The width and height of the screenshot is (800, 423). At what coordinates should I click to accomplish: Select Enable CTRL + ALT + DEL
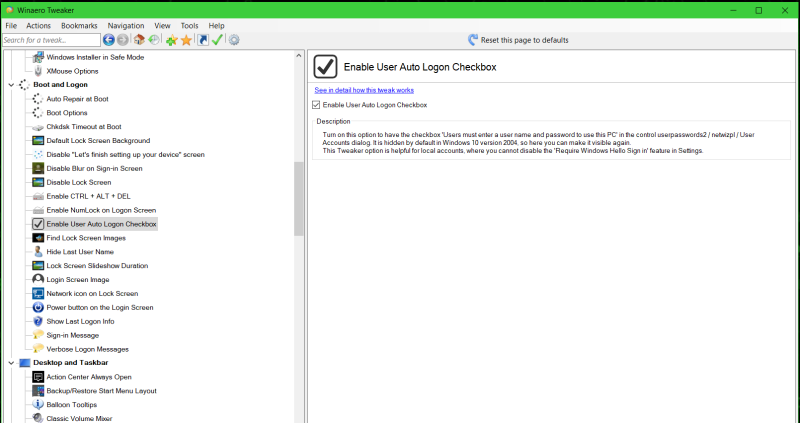coord(88,196)
